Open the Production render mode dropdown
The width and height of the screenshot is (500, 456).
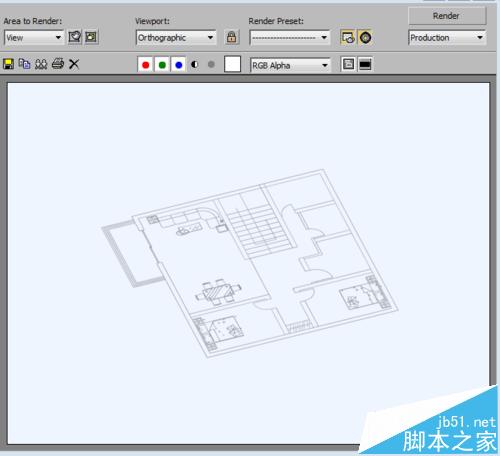coord(447,38)
